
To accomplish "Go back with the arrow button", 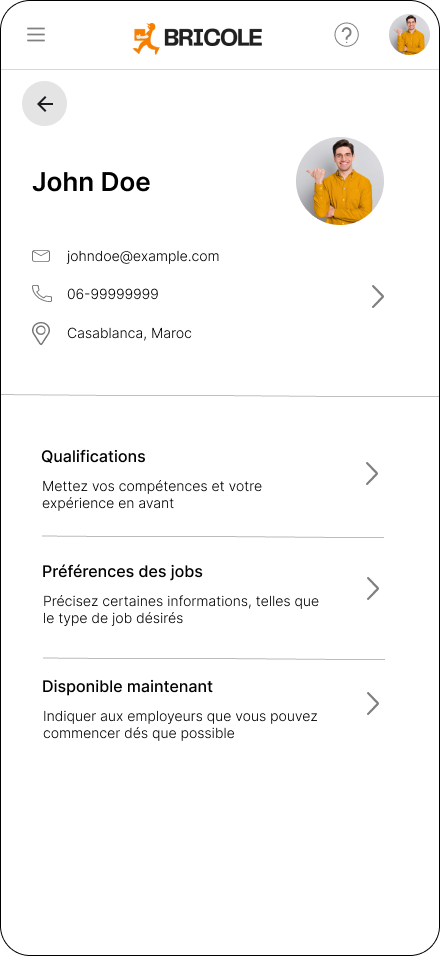I will 44,104.
